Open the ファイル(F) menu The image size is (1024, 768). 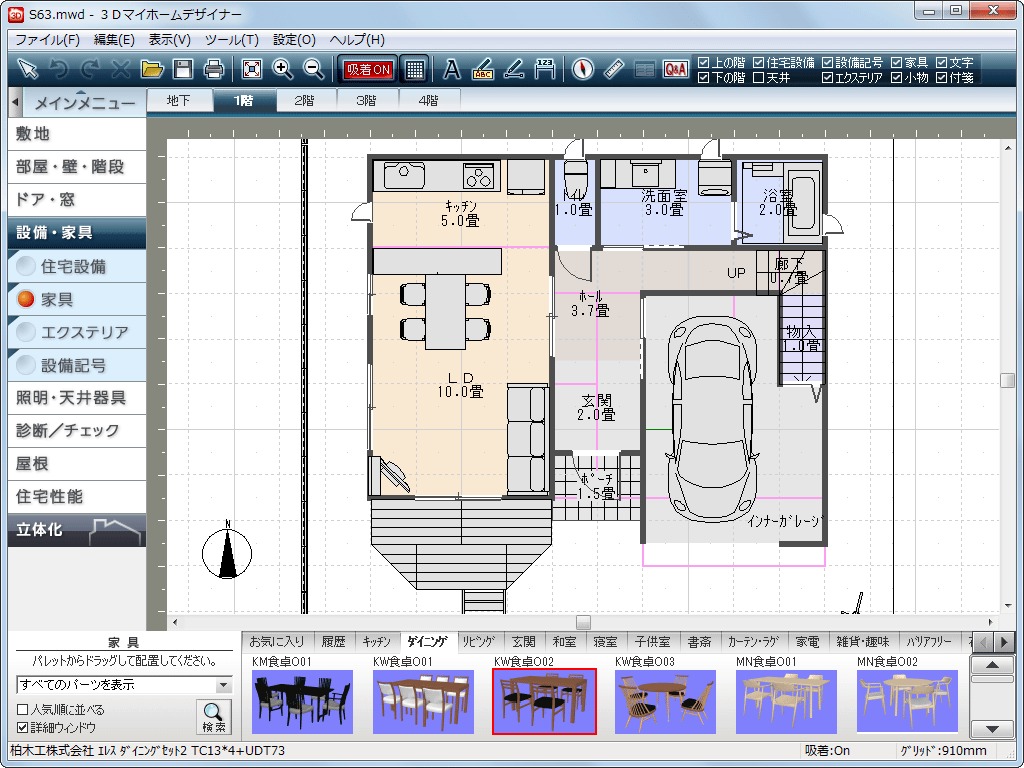click(x=47, y=40)
